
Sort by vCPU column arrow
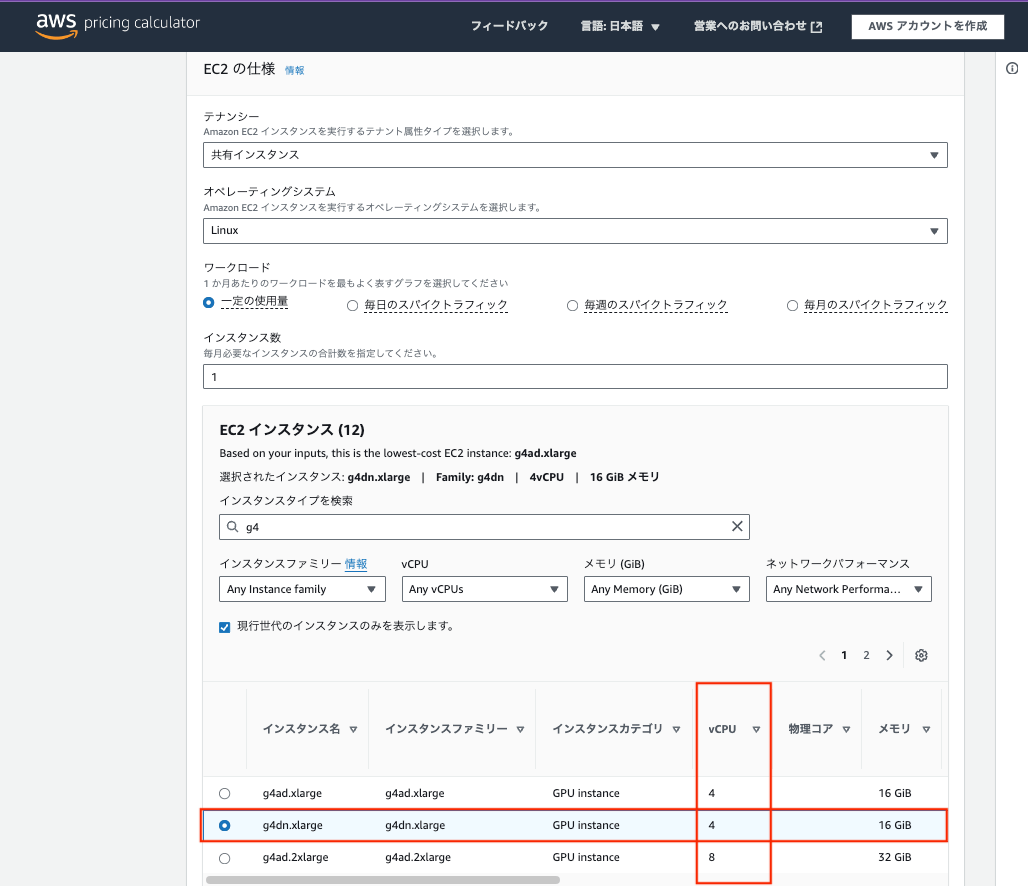click(756, 729)
